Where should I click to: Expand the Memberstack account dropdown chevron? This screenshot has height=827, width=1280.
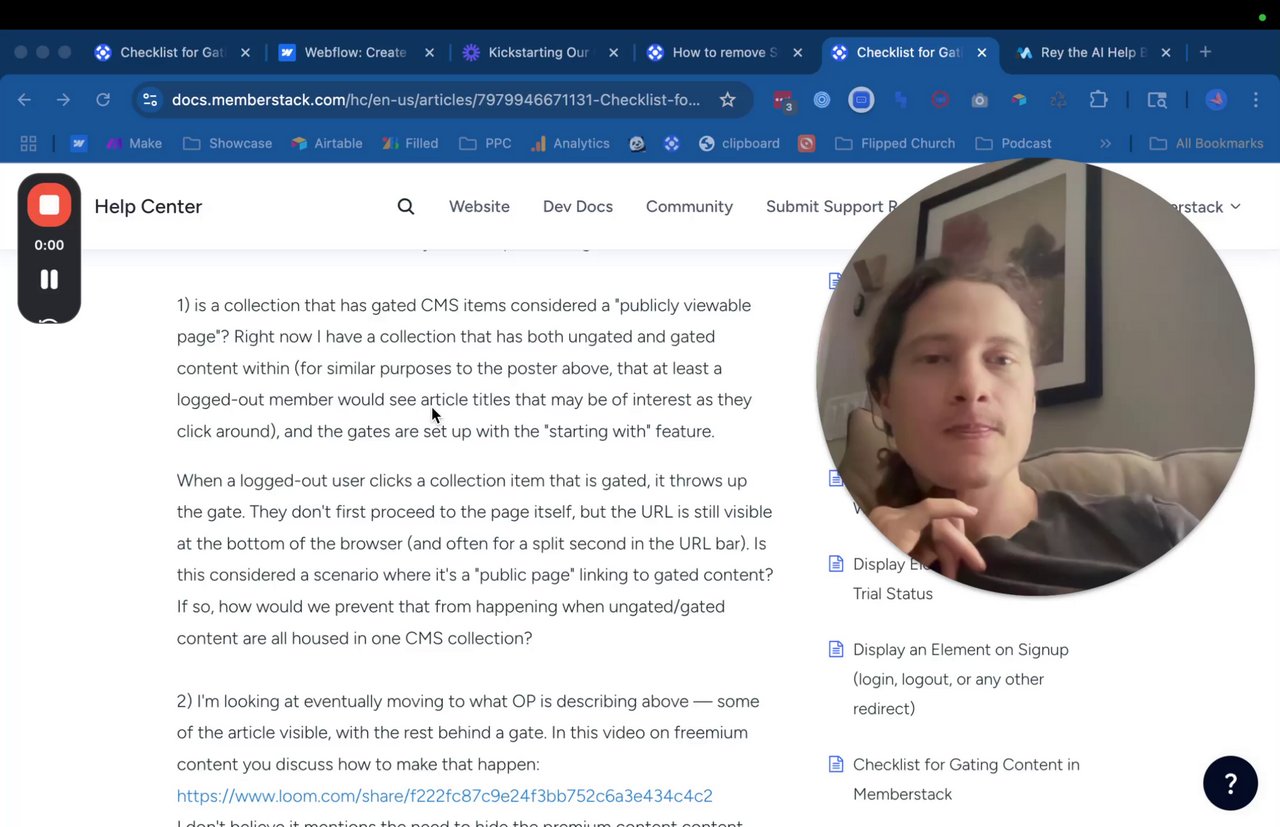click(x=1236, y=206)
